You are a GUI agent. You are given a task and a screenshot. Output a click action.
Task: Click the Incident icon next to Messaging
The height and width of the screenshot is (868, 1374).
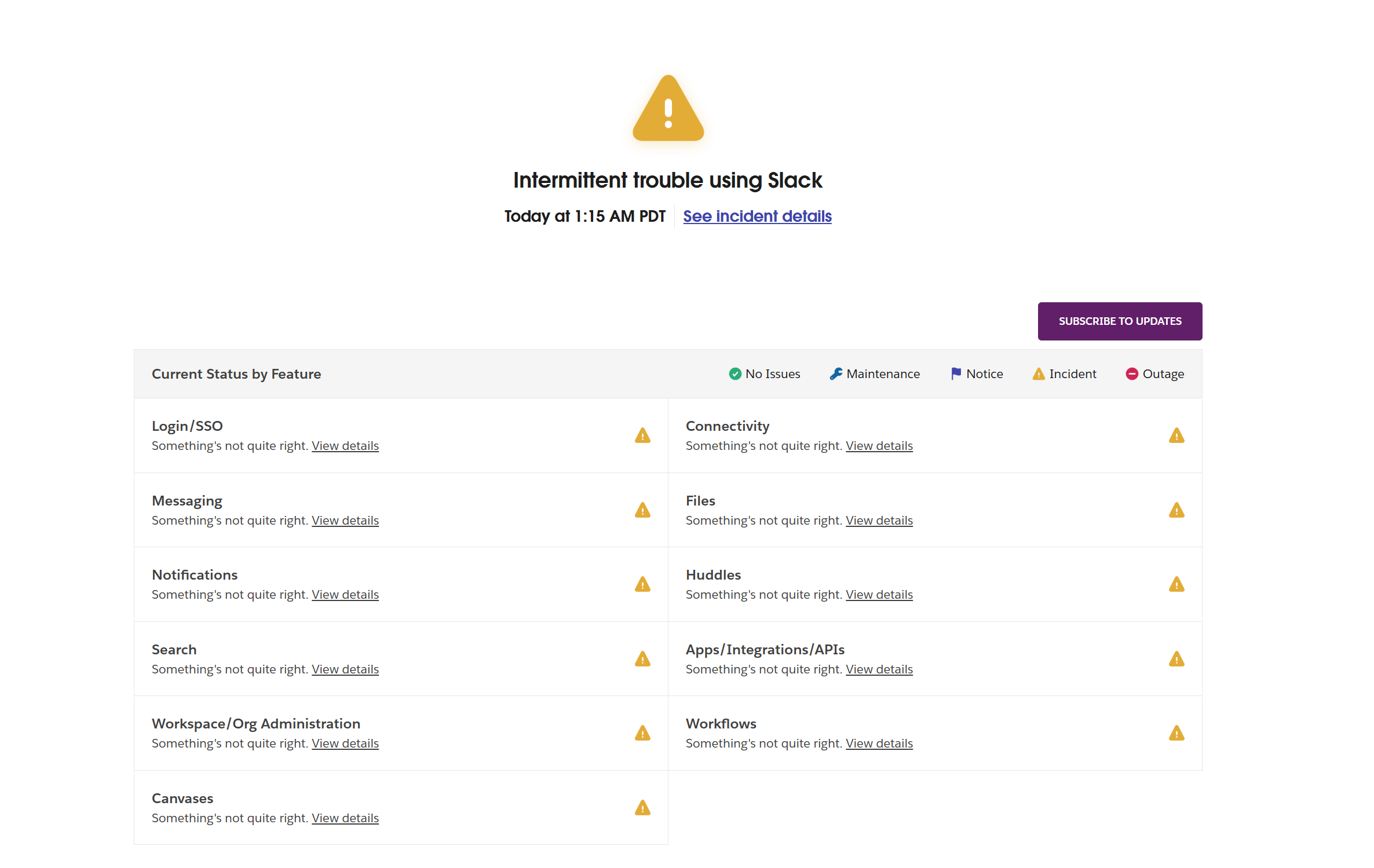pos(642,510)
